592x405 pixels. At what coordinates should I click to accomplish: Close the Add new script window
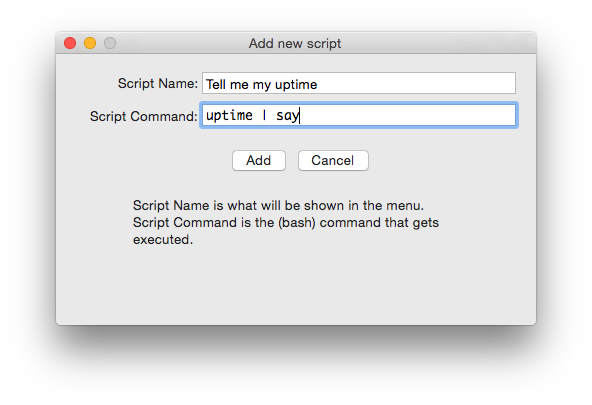[x=70, y=43]
